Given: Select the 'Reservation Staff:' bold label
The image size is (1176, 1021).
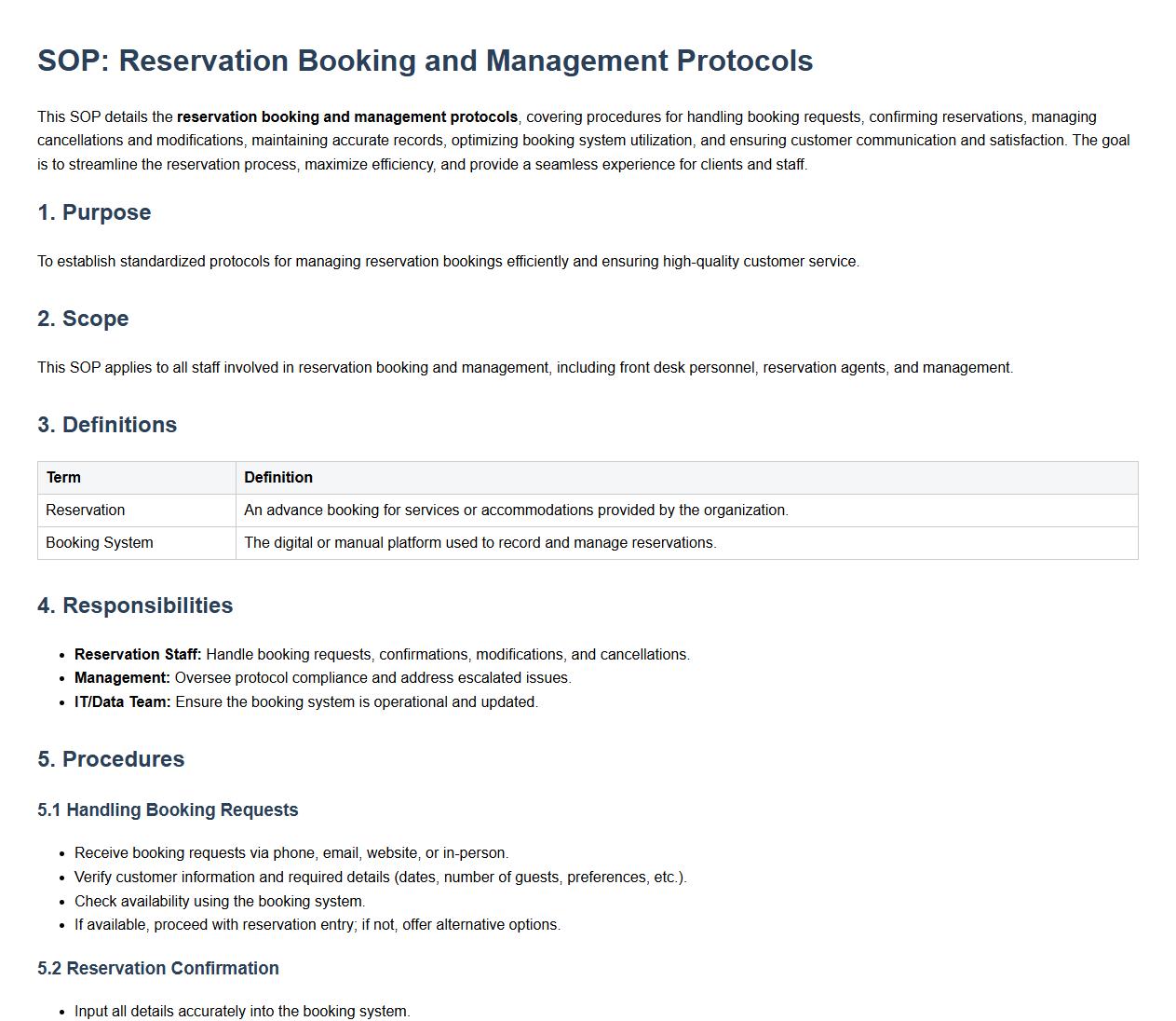Looking at the screenshot, I should (138, 655).
